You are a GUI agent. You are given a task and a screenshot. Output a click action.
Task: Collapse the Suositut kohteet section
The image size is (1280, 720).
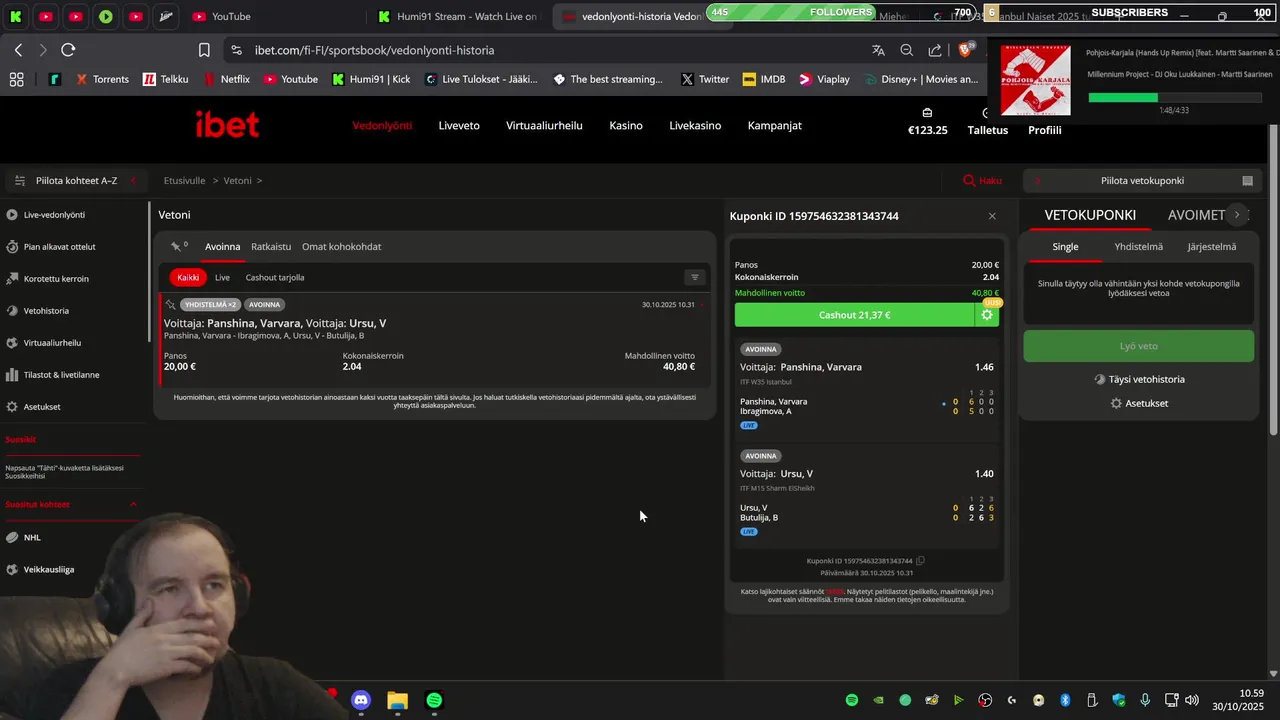pyautogui.click(x=133, y=505)
